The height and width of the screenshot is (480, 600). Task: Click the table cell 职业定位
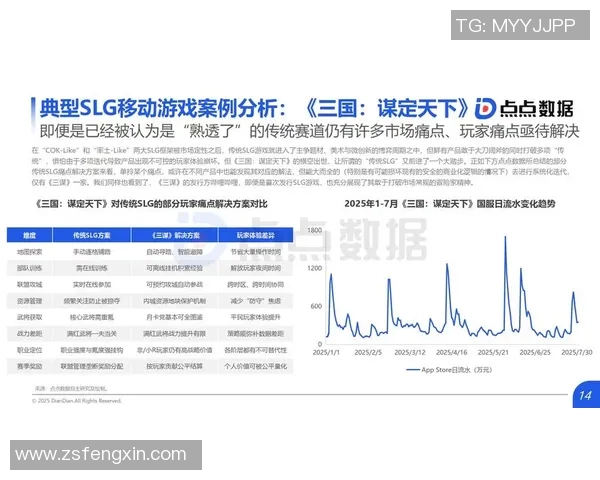click(x=29, y=350)
